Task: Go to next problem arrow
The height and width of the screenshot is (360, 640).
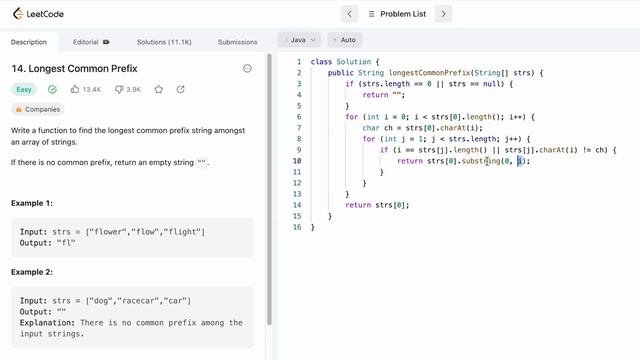Action: coord(444,14)
